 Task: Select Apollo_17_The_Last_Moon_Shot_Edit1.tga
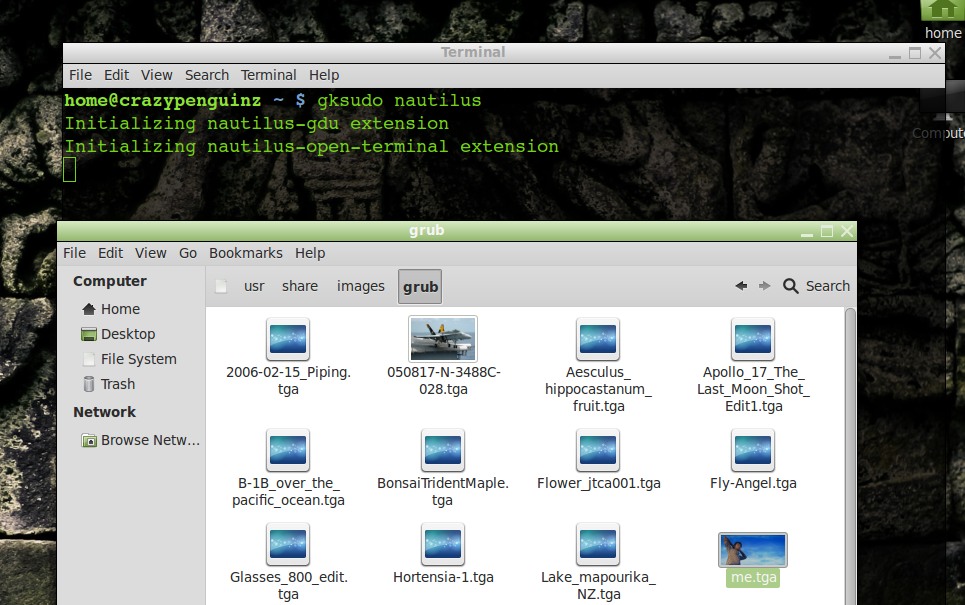coord(752,338)
